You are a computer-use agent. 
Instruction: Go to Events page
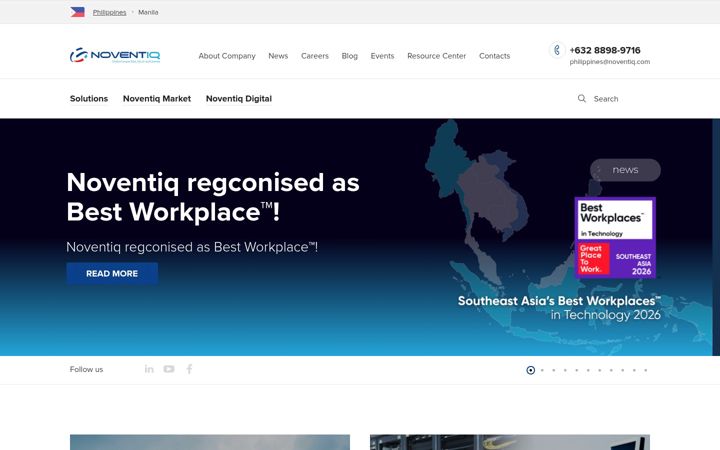point(382,56)
